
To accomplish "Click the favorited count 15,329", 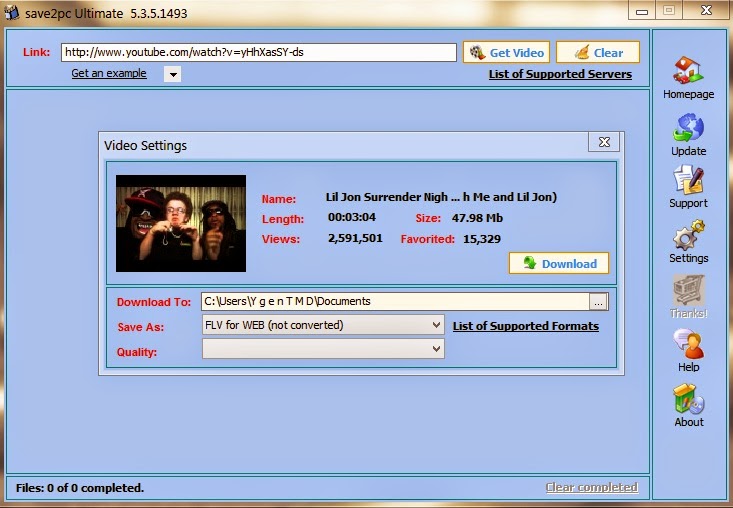I will [481, 239].
